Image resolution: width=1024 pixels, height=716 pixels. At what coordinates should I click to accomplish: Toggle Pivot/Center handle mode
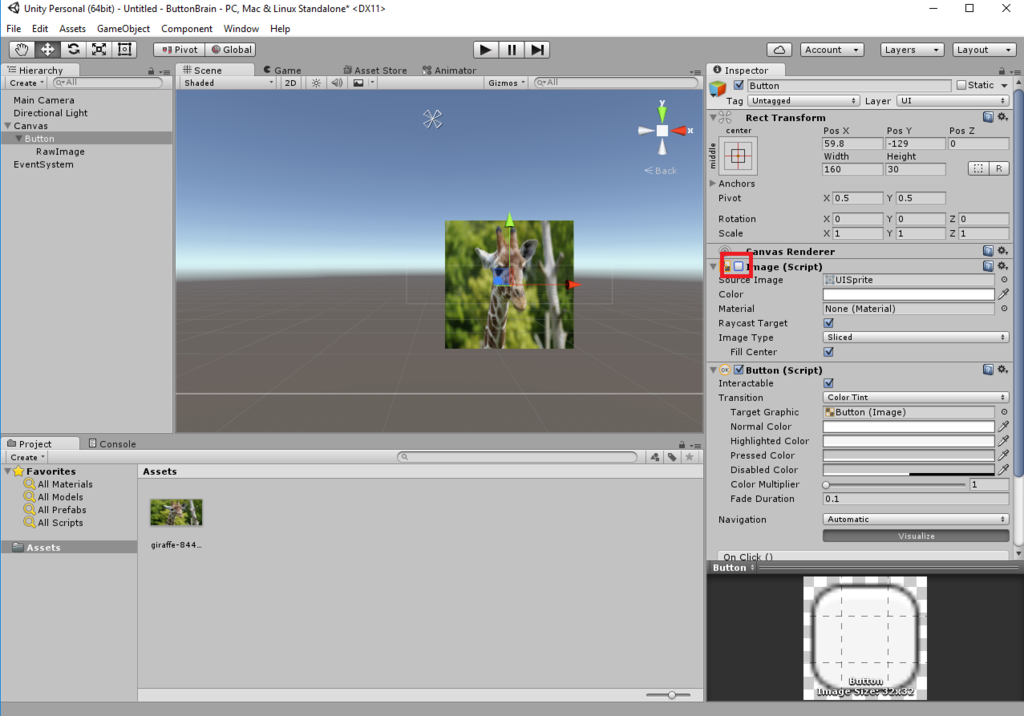pos(179,50)
